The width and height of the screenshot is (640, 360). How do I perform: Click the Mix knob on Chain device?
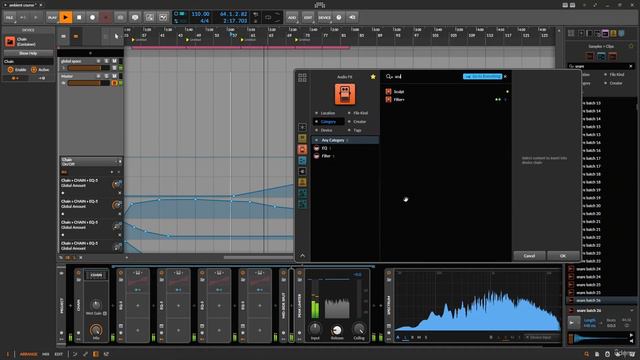[x=96, y=329]
